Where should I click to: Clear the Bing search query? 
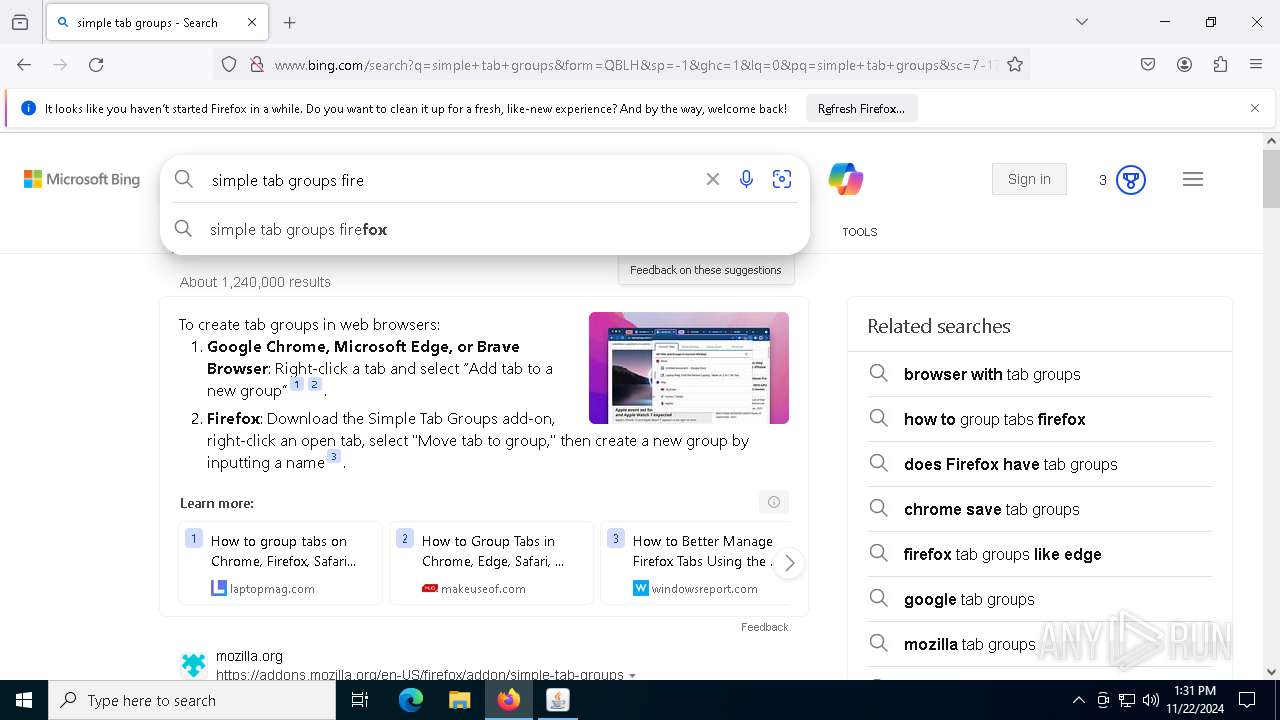(x=713, y=179)
